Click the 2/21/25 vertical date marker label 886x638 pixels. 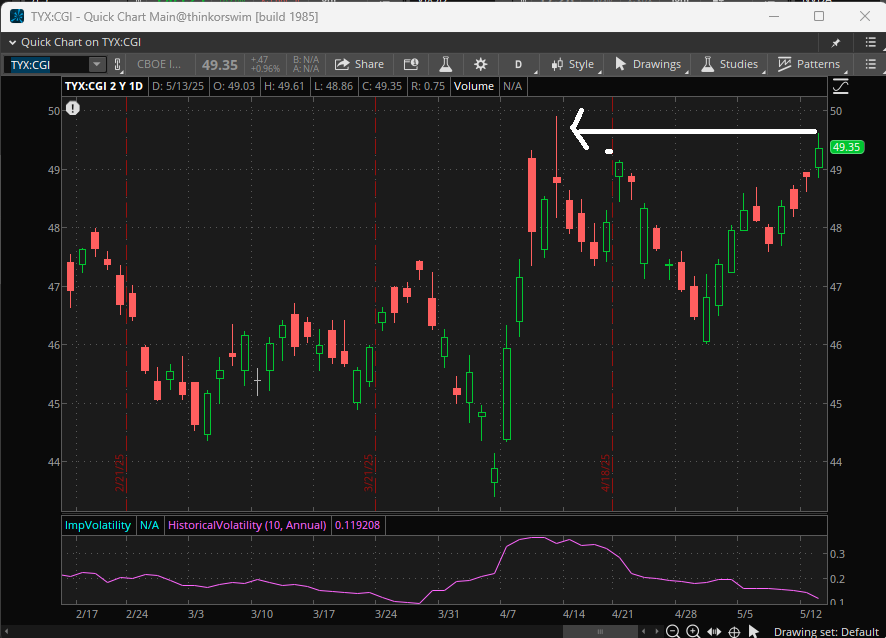click(120, 473)
